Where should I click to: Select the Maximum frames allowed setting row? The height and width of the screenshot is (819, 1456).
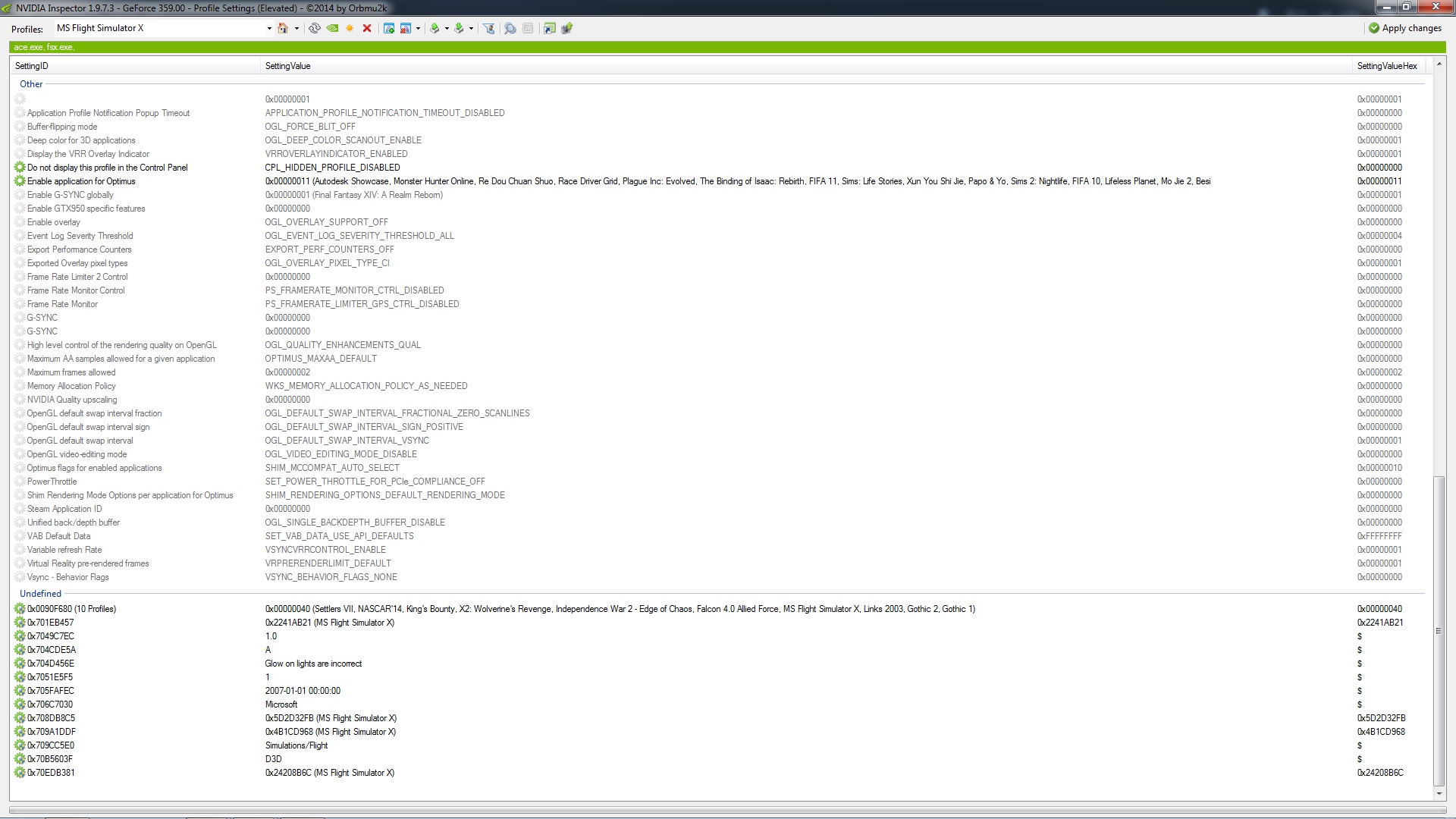coord(71,372)
